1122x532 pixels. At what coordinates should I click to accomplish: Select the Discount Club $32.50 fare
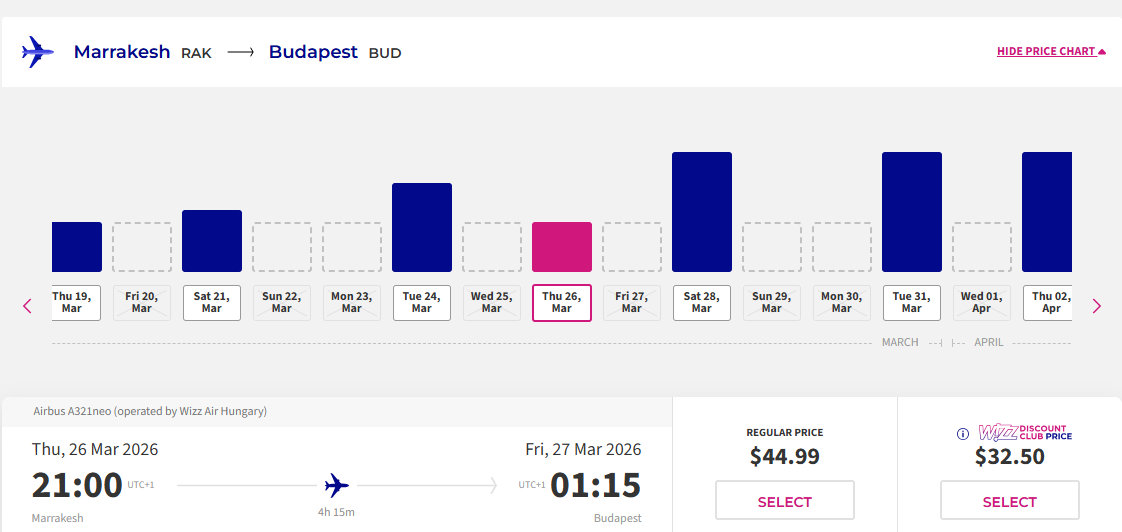pyautogui.click(x=1010, y=501)
